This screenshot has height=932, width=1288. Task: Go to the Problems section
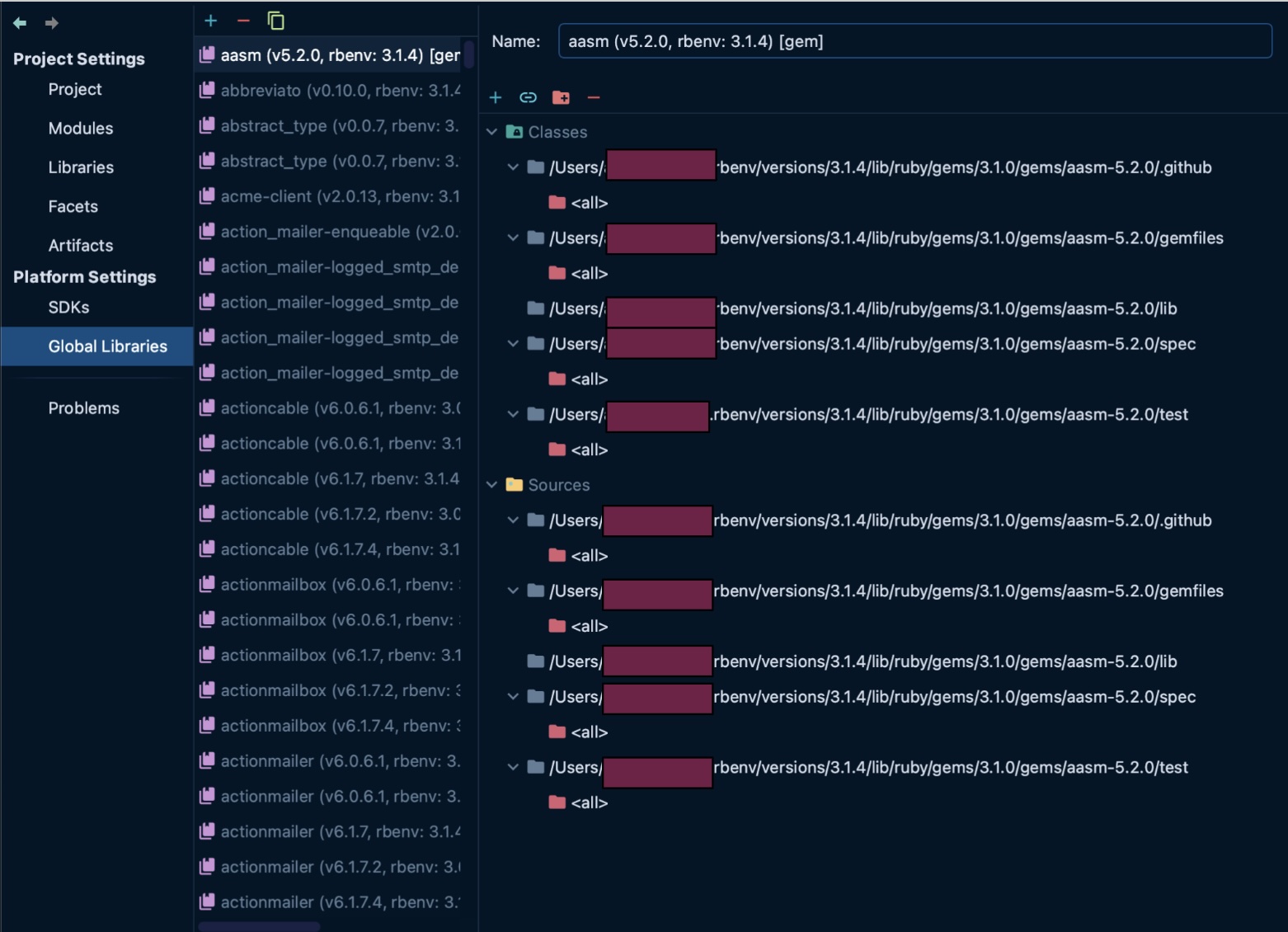(x=83, y=408)
